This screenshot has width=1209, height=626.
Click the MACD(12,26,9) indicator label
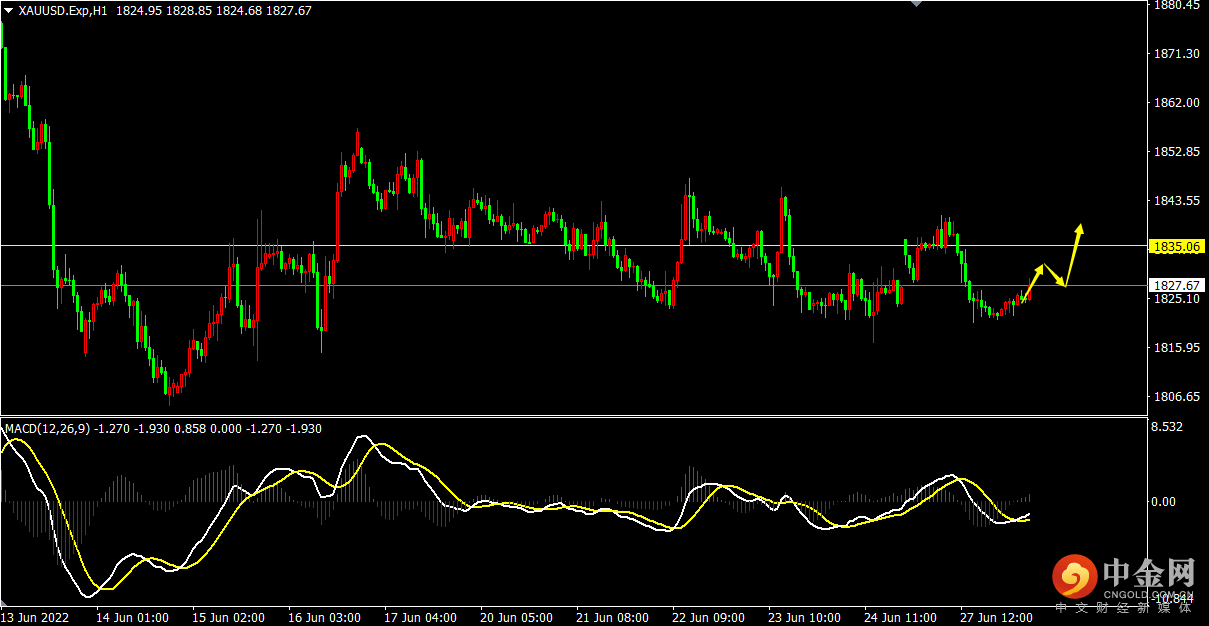48,428
